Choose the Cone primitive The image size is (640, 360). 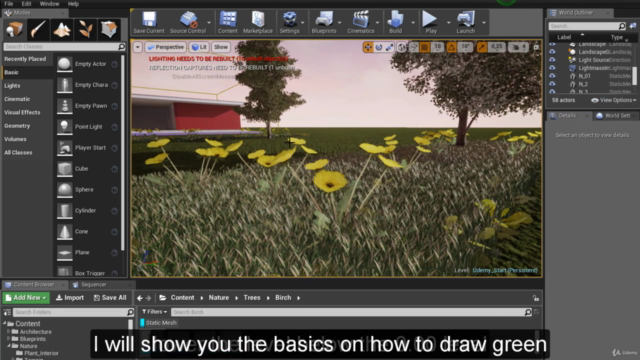[x=87, y=231]
